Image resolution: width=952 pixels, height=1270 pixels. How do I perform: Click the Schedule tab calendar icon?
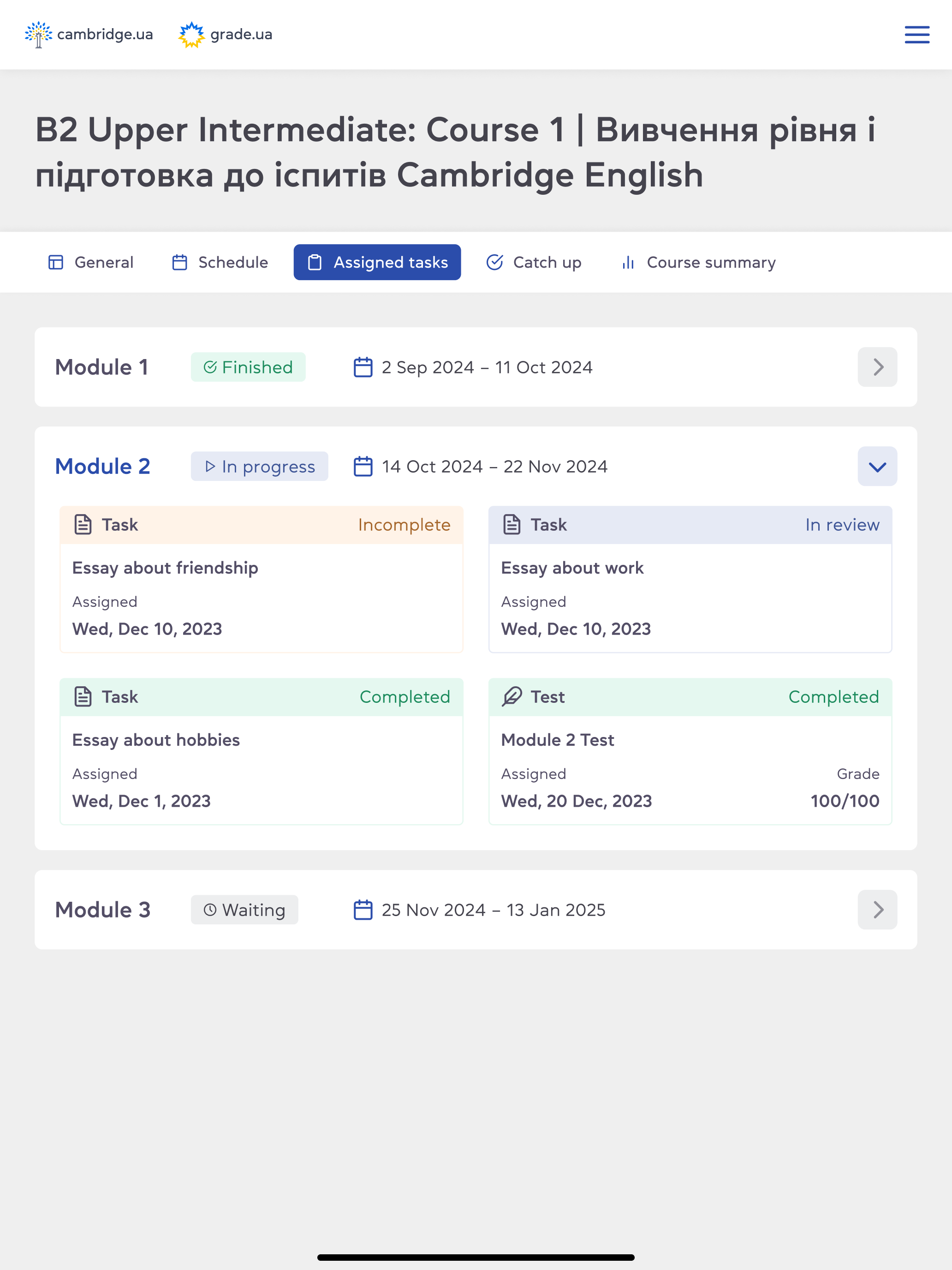click(179, 263)
